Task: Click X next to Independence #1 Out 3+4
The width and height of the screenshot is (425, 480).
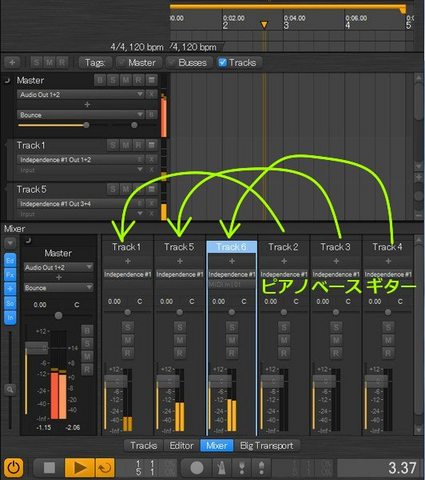Action: (x=151, y=203)
